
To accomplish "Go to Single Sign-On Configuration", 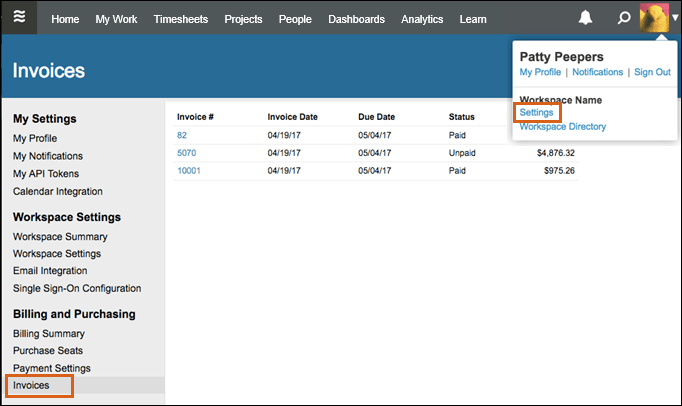I will pyautogui.click(x=77, y=289).
